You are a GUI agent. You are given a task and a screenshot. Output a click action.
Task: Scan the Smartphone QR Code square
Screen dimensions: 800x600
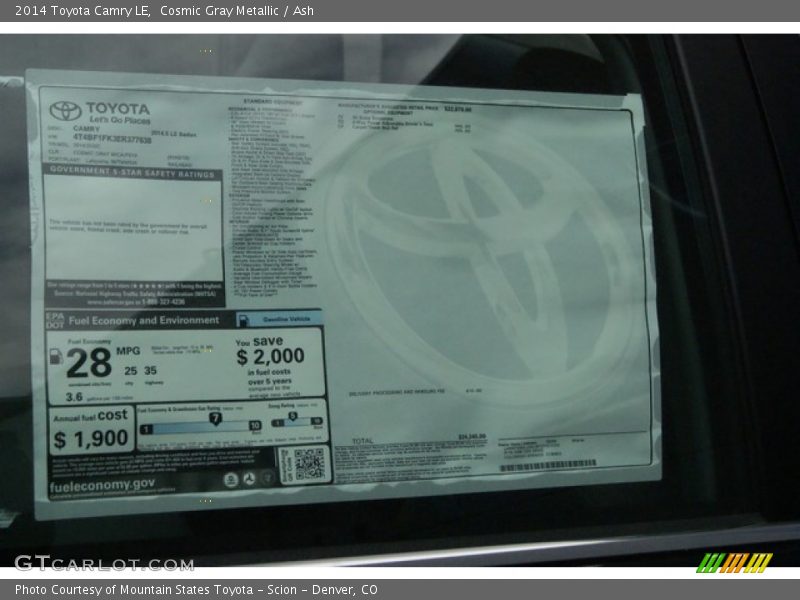308,467
